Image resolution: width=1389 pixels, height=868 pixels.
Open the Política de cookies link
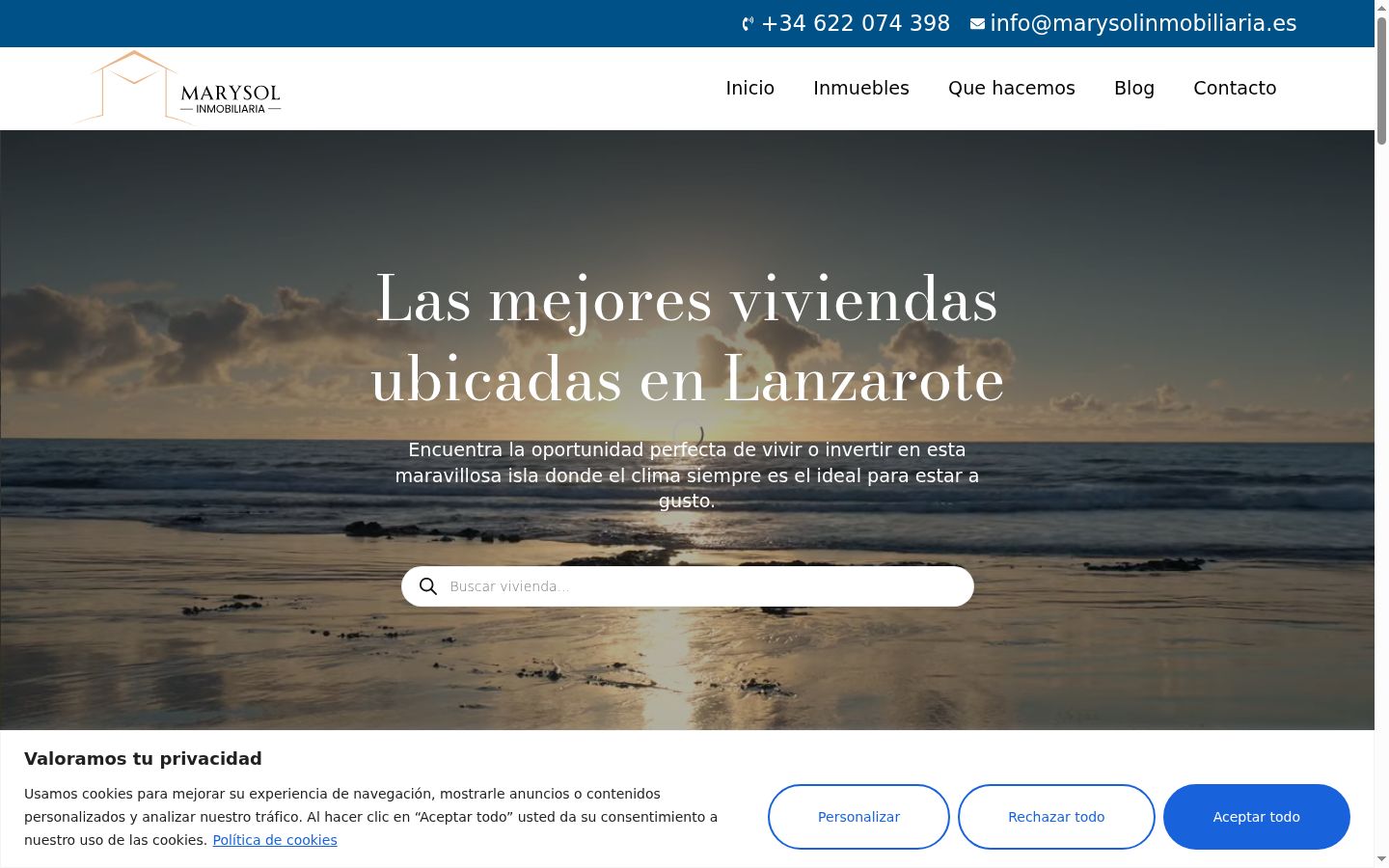click(x=275, y=840)
